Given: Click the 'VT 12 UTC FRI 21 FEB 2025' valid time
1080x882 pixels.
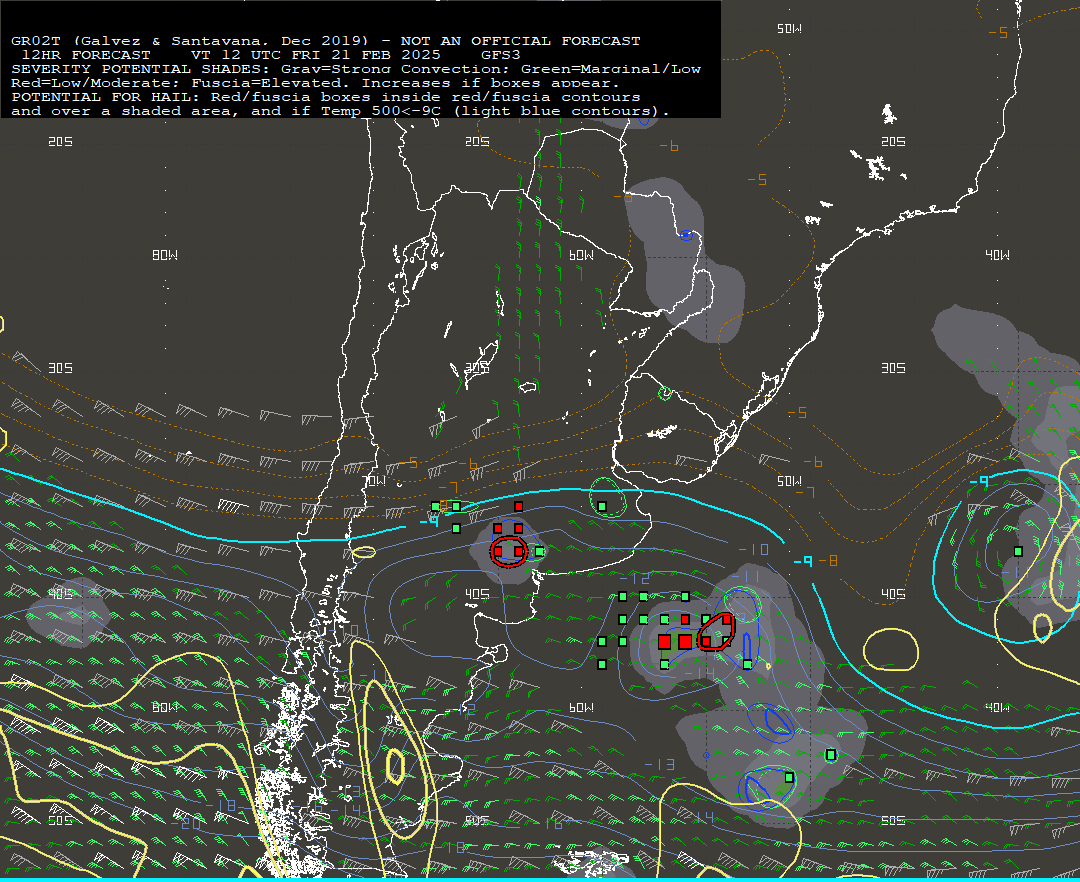Looking at the screenshot, I should (x=315, y=55).
